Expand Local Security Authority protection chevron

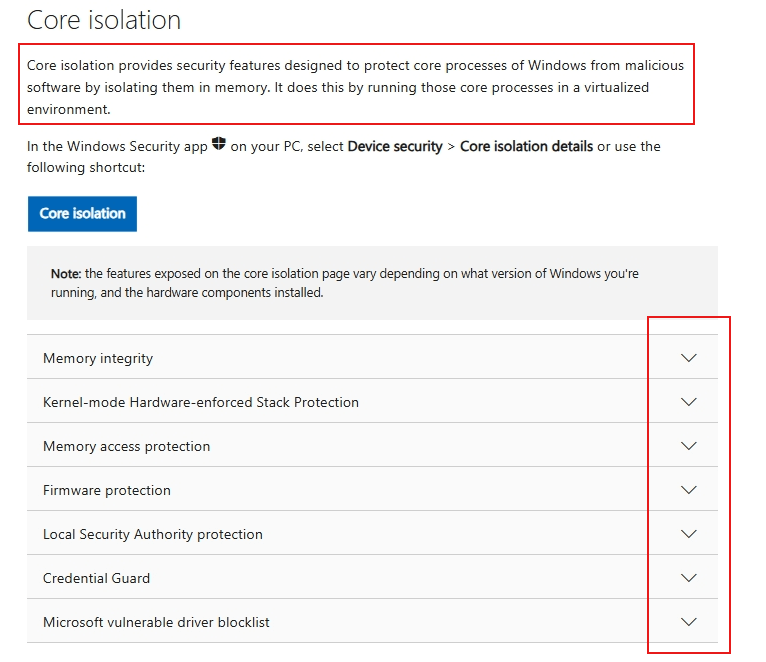(x=688, y=534)
